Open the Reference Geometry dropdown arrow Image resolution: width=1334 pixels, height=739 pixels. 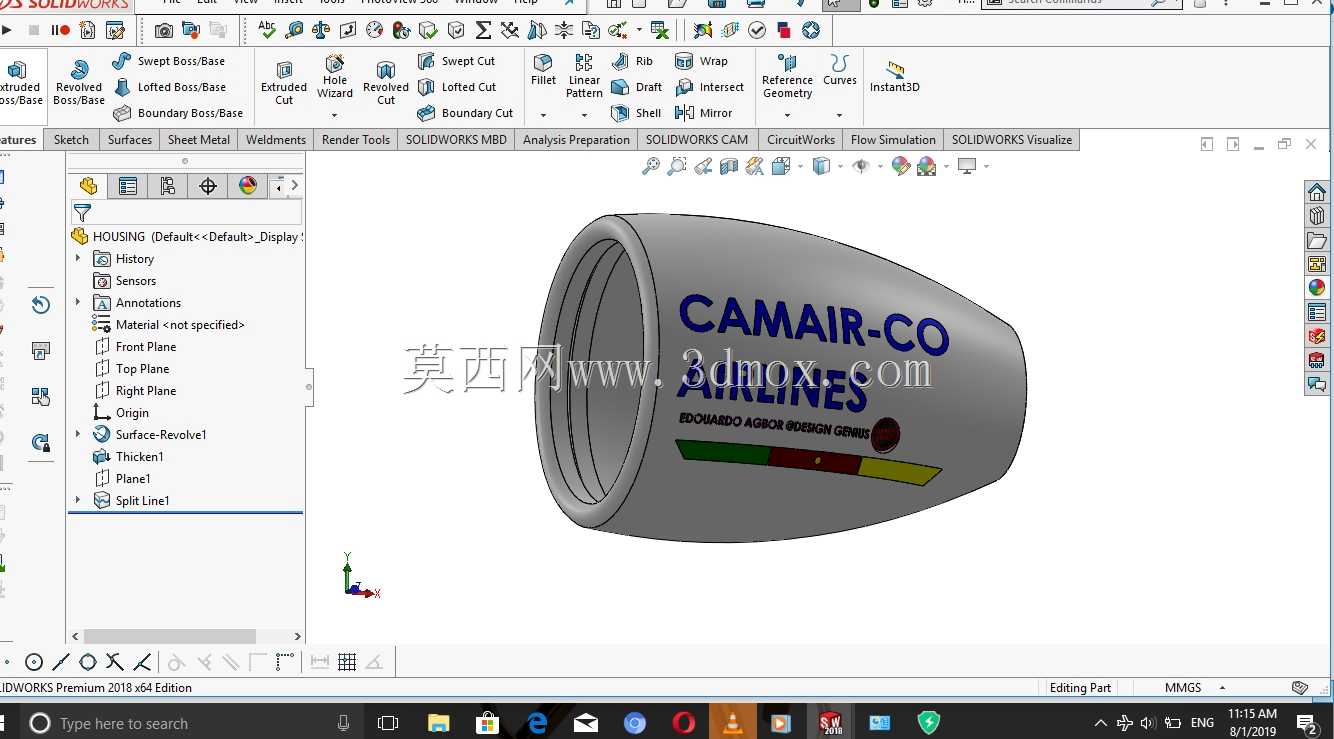pyautogui.click(x=788, y=115)
